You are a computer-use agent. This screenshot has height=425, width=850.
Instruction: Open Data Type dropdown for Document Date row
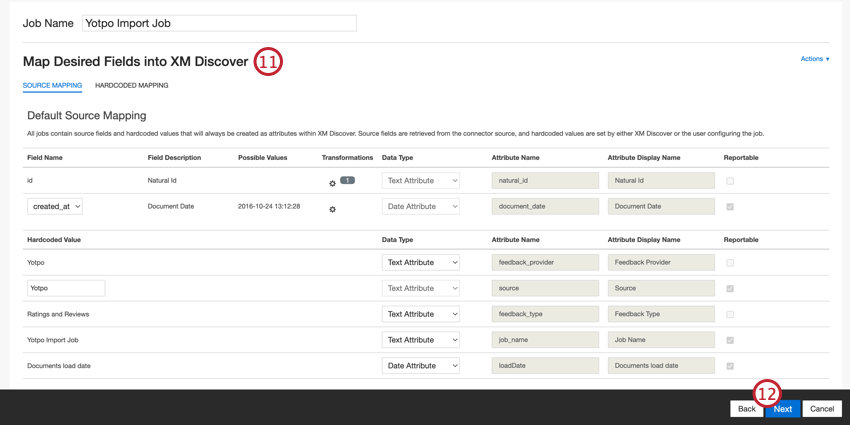[x=421, y=207]
